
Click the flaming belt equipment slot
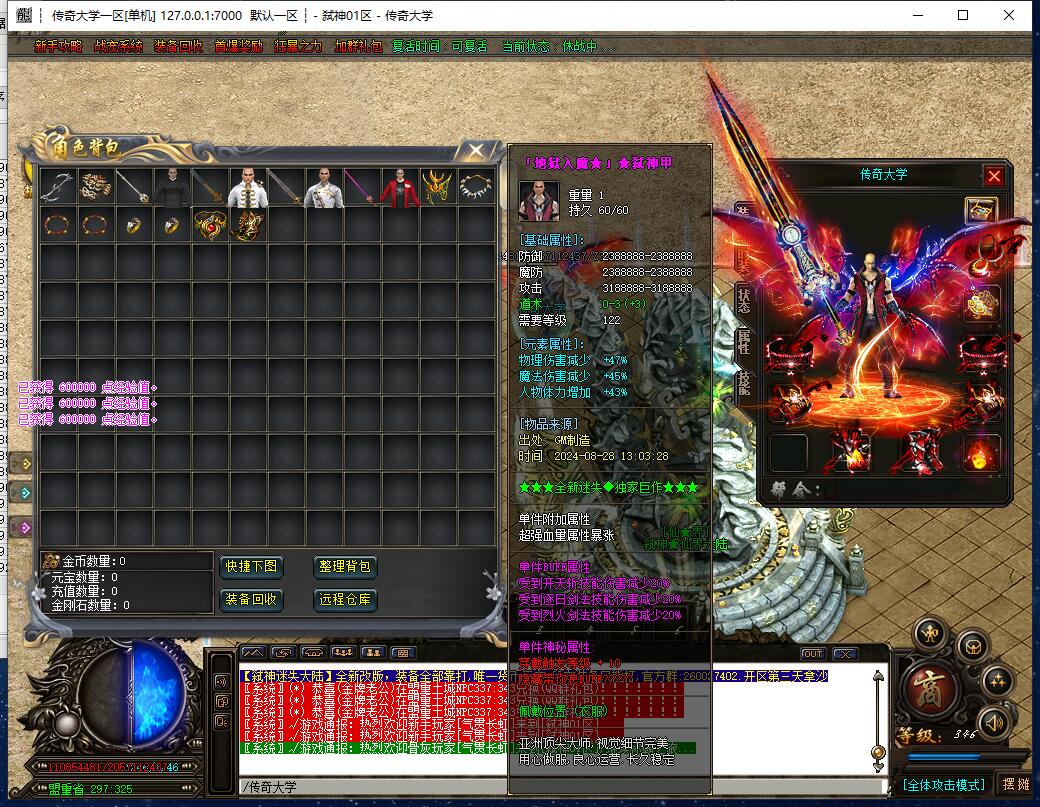click(x=851, y=452)
